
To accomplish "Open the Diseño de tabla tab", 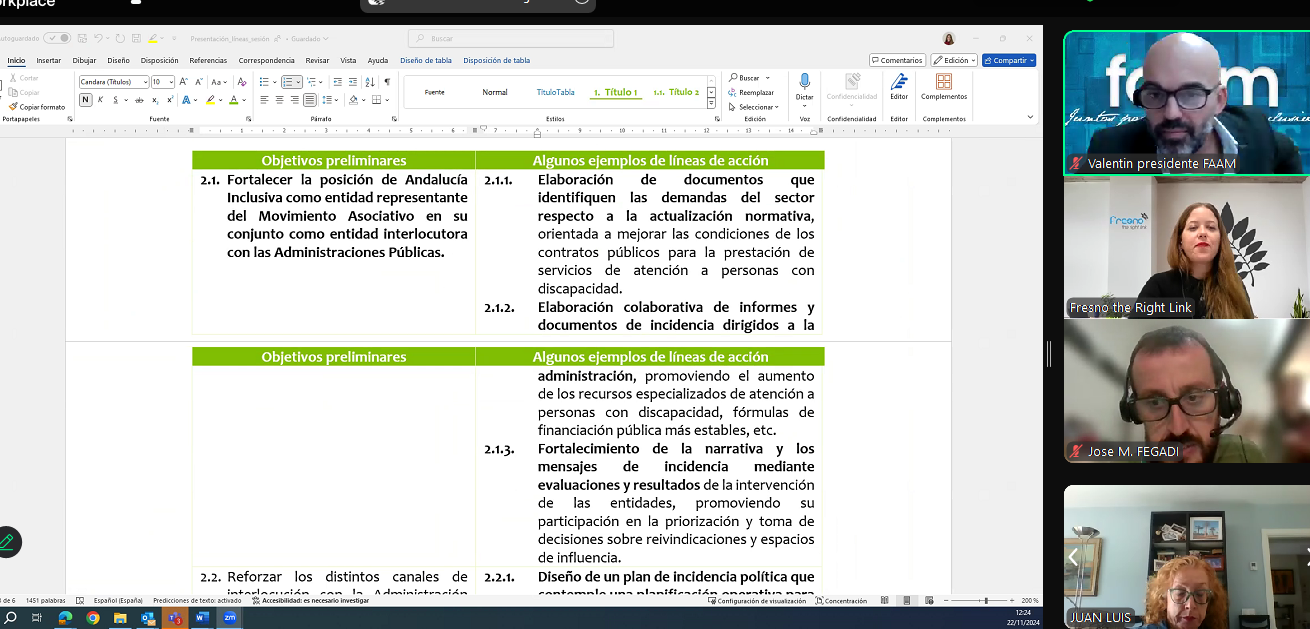I will click(x=426, y=60).
